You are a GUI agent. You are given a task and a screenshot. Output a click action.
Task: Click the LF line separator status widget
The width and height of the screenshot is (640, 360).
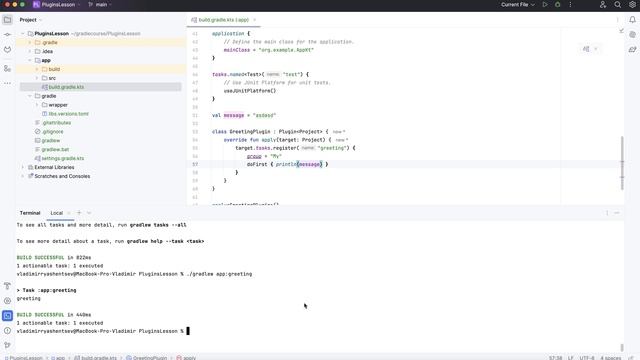click(x=571, y=358)
